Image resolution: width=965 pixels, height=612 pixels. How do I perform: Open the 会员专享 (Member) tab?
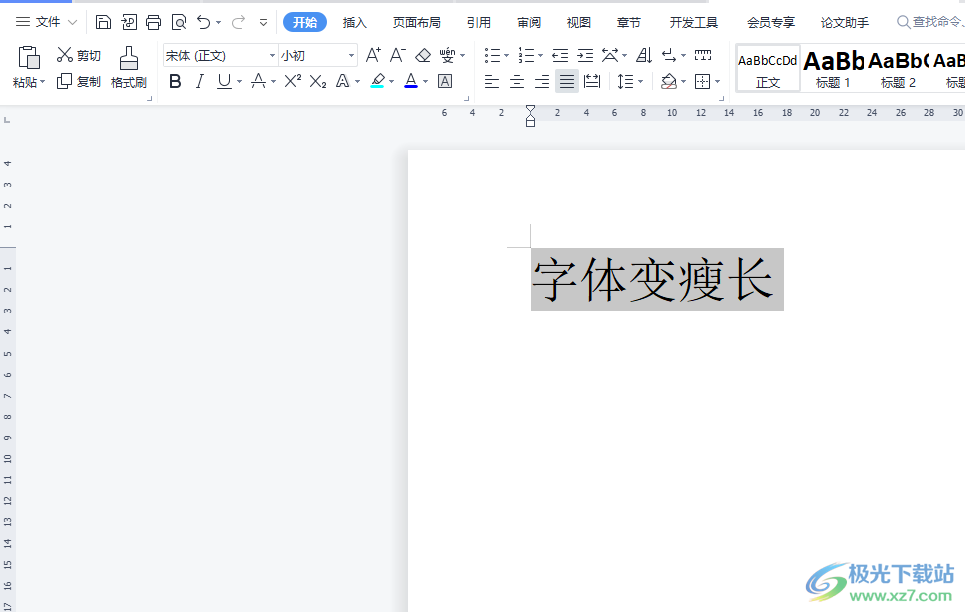771,23
